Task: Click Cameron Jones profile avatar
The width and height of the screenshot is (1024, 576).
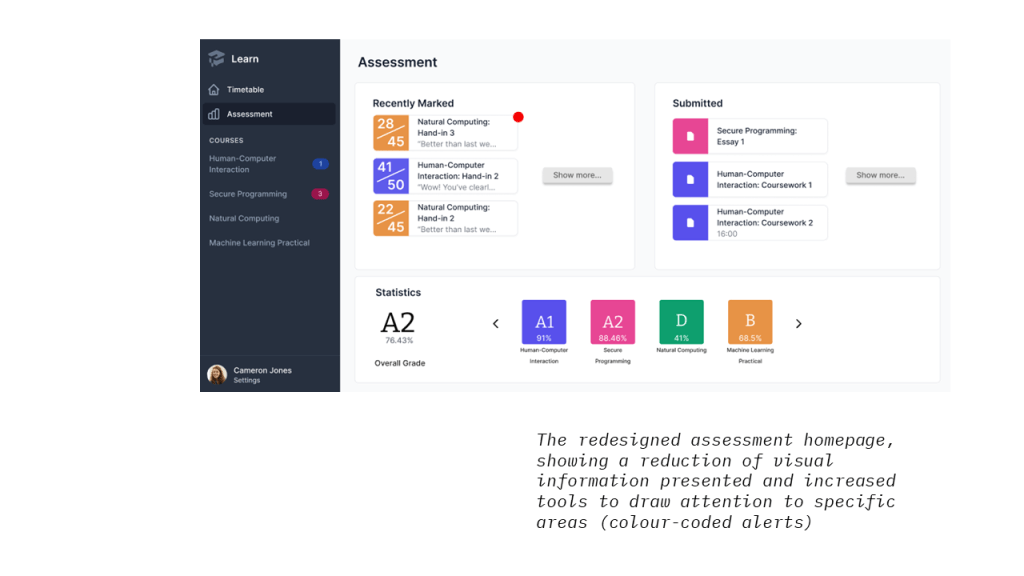Action: point(217,375)
